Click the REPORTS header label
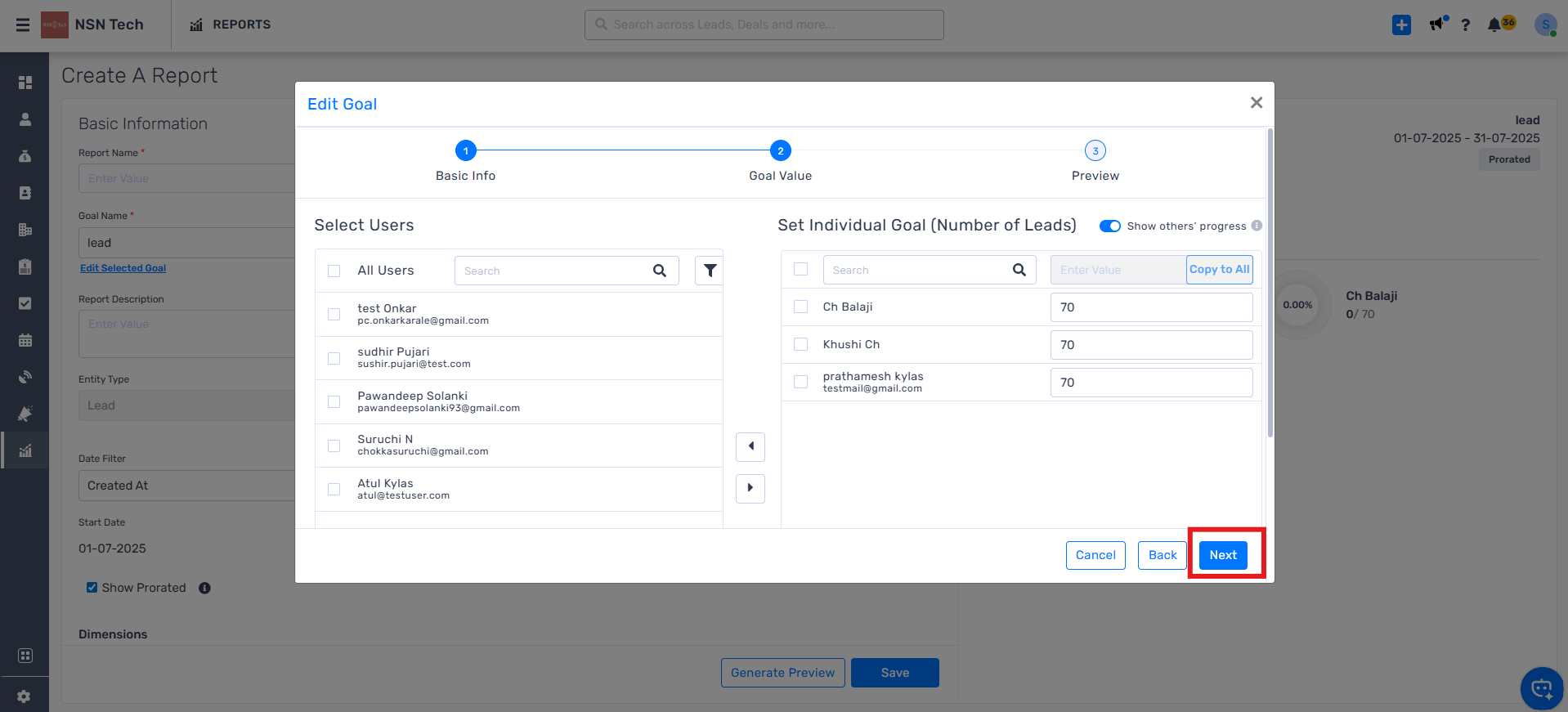This screenshot has height=712, width=1568. click(241, 25)
